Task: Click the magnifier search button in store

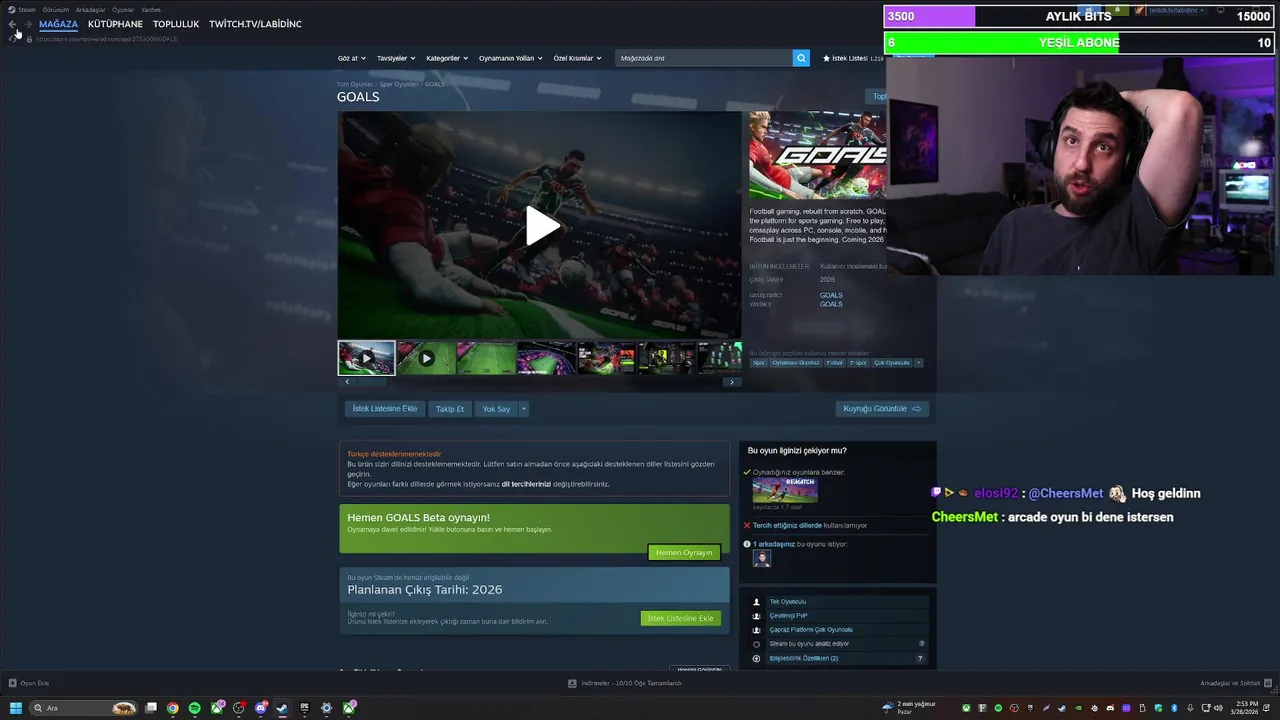Action: tap(801, 58)
